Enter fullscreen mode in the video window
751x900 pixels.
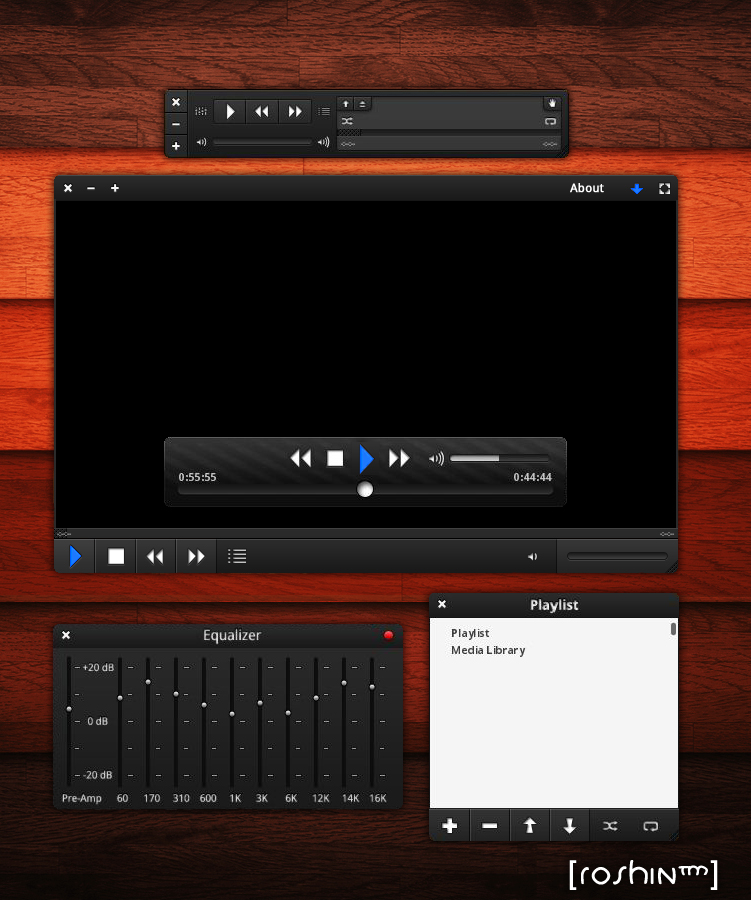tap(664, 188)
